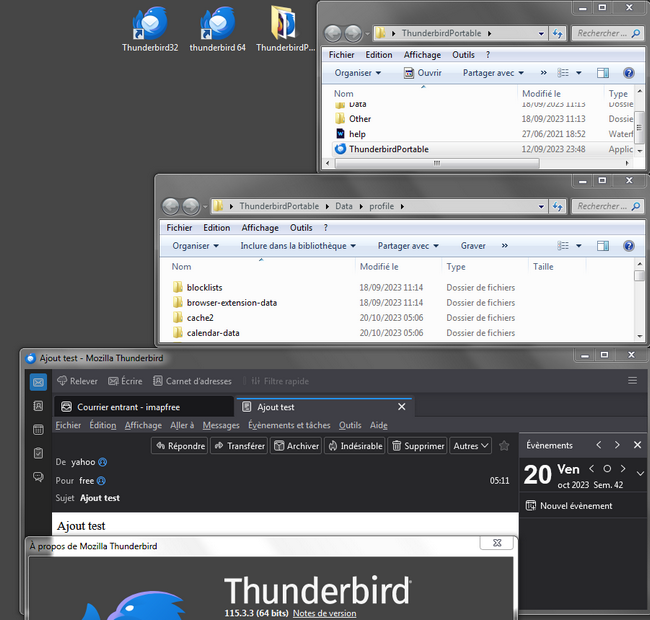Toggle the Filtre rapide filter
This screenshot has width=650, height=620.
[280, 381]
